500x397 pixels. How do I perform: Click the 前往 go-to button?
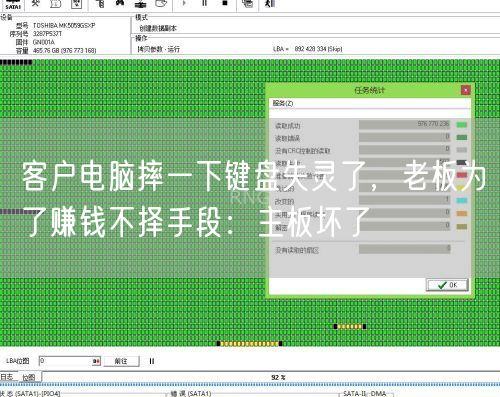click(x=121, y=361)
